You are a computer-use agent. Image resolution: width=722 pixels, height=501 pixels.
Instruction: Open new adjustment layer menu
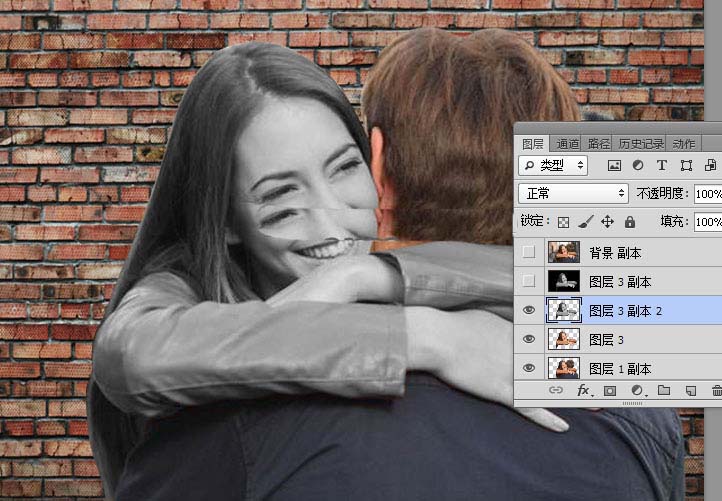[x=638, y=391]
